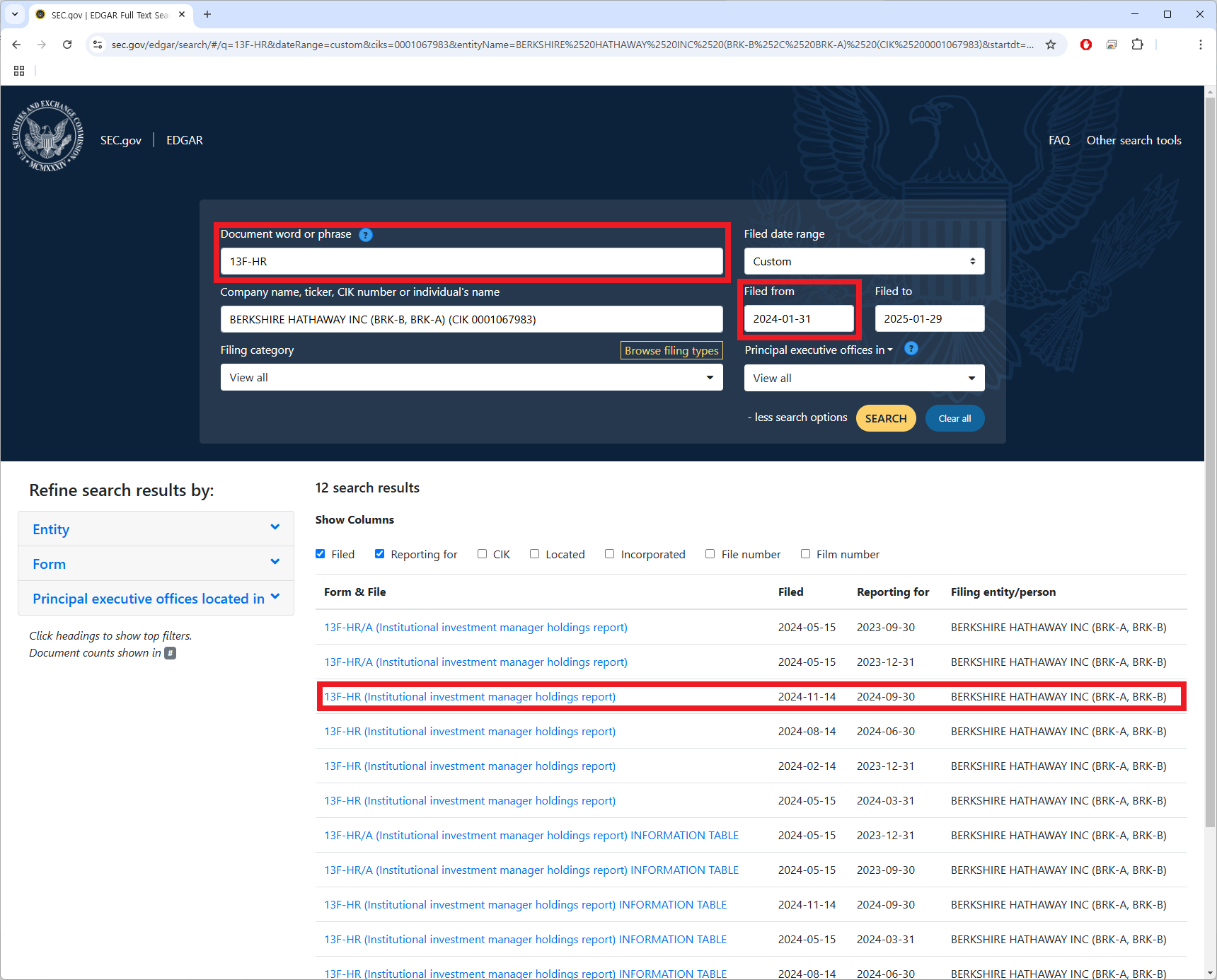Open the Chrome extensions puzzle icon
The height and width of the screenshot is (980, 1217).
1137,45
